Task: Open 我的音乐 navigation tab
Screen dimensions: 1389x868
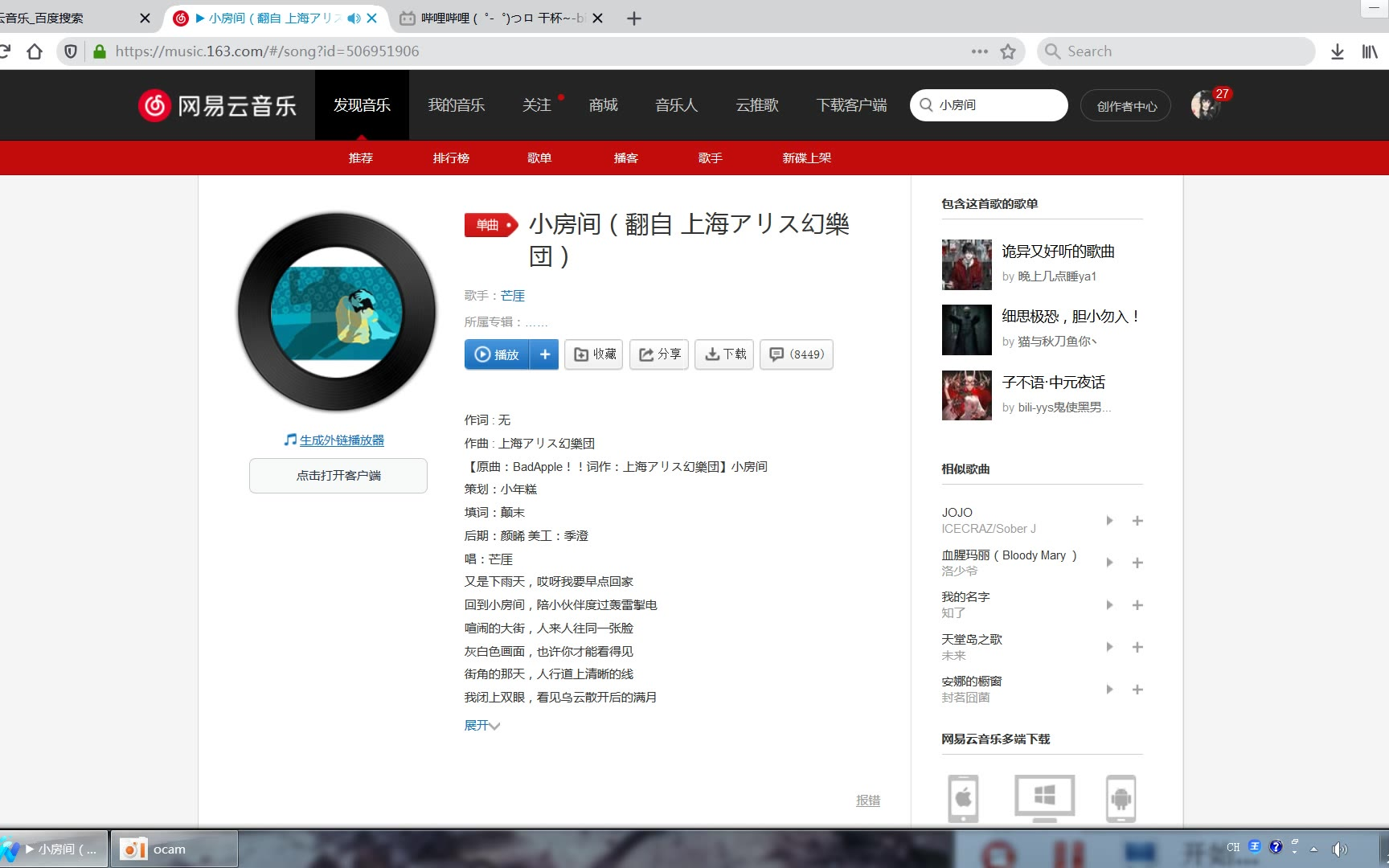Action: coord(457,105)
